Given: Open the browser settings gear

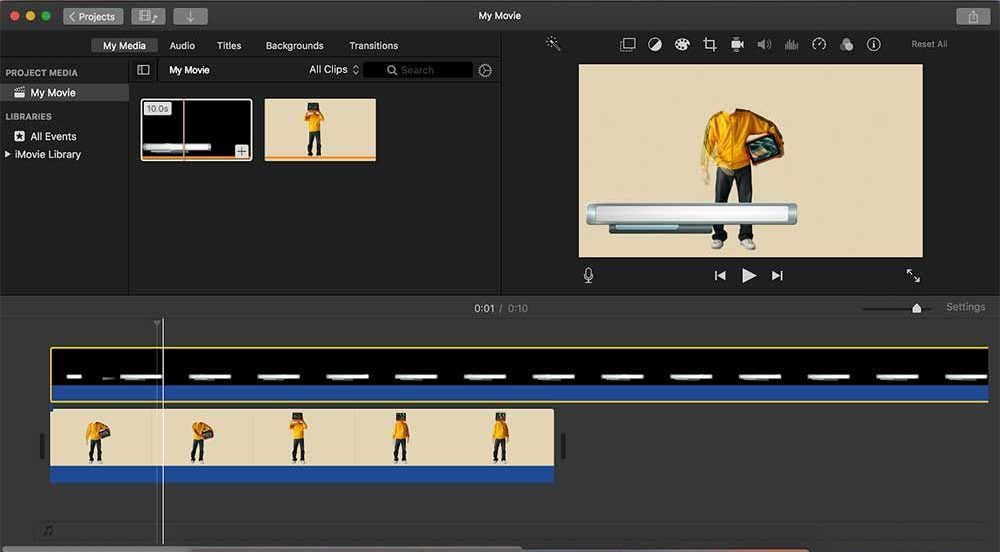Looking at the screenshot, I should point(485,70).
